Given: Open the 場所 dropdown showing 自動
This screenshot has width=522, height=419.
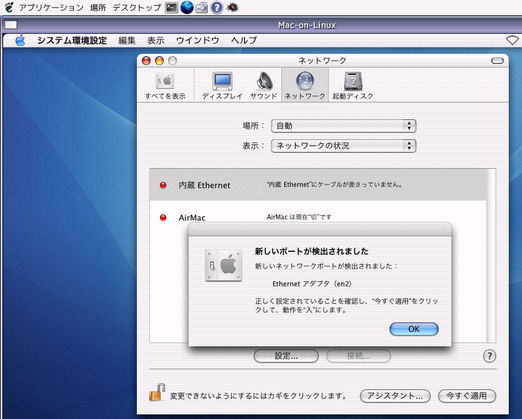Looking at the screenshot, I should pyautogui.click(x=344, y=126).
